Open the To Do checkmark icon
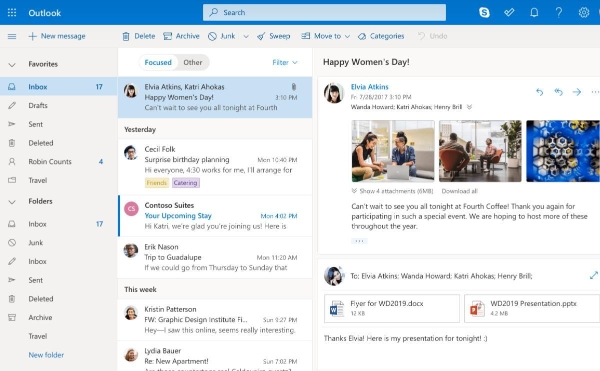This screenshot has width=600, height=371. tap(509, 13)
